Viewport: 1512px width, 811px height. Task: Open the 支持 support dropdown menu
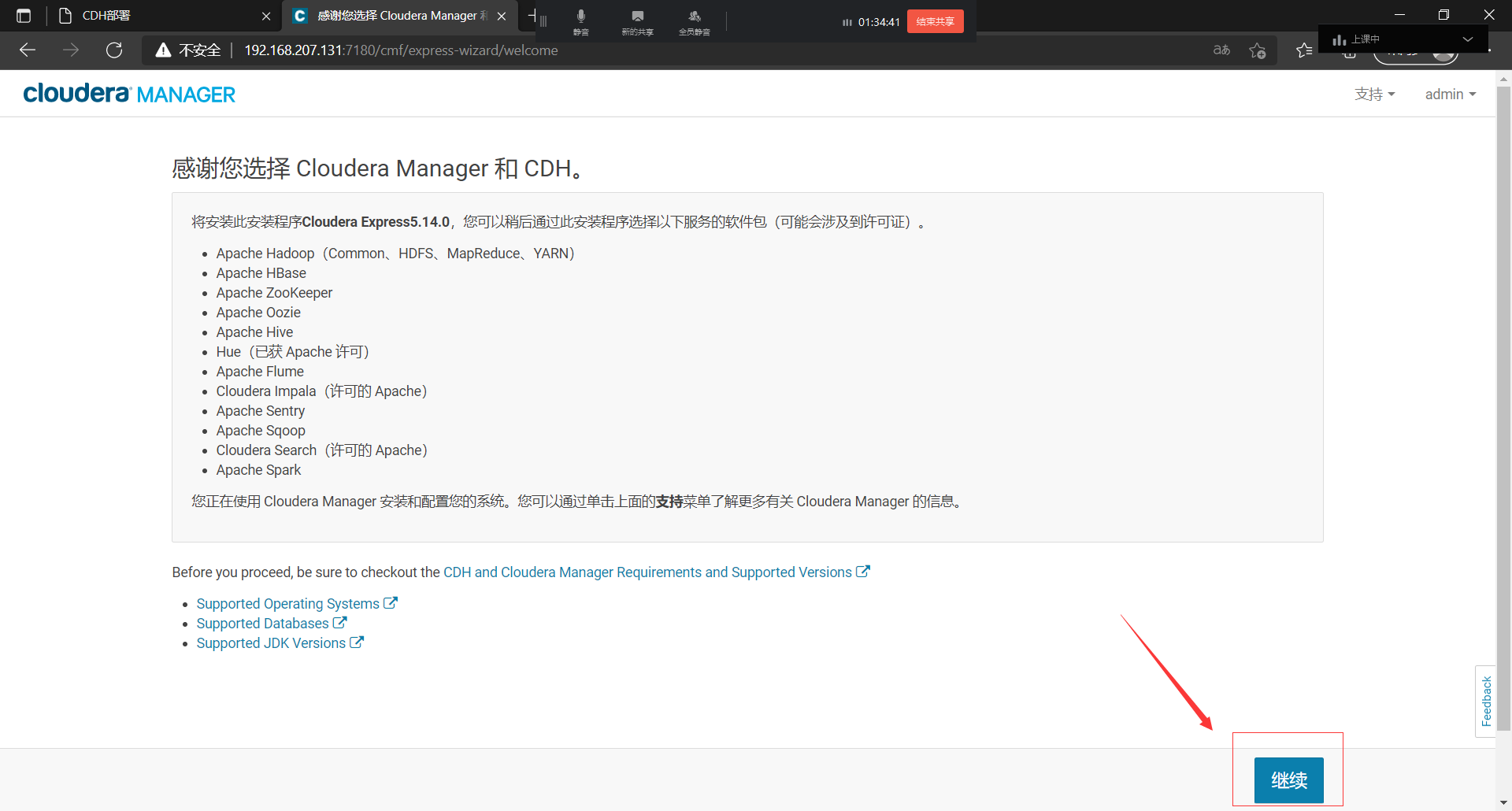click(1374, 94)
